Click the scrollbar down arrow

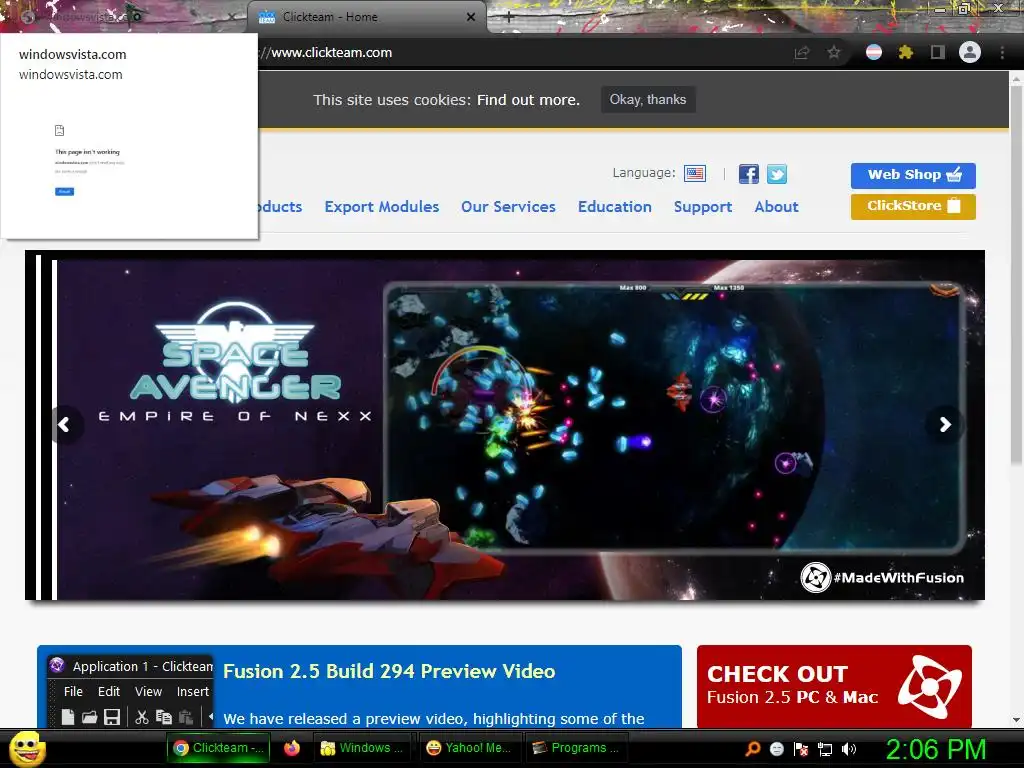[1016, 720]
